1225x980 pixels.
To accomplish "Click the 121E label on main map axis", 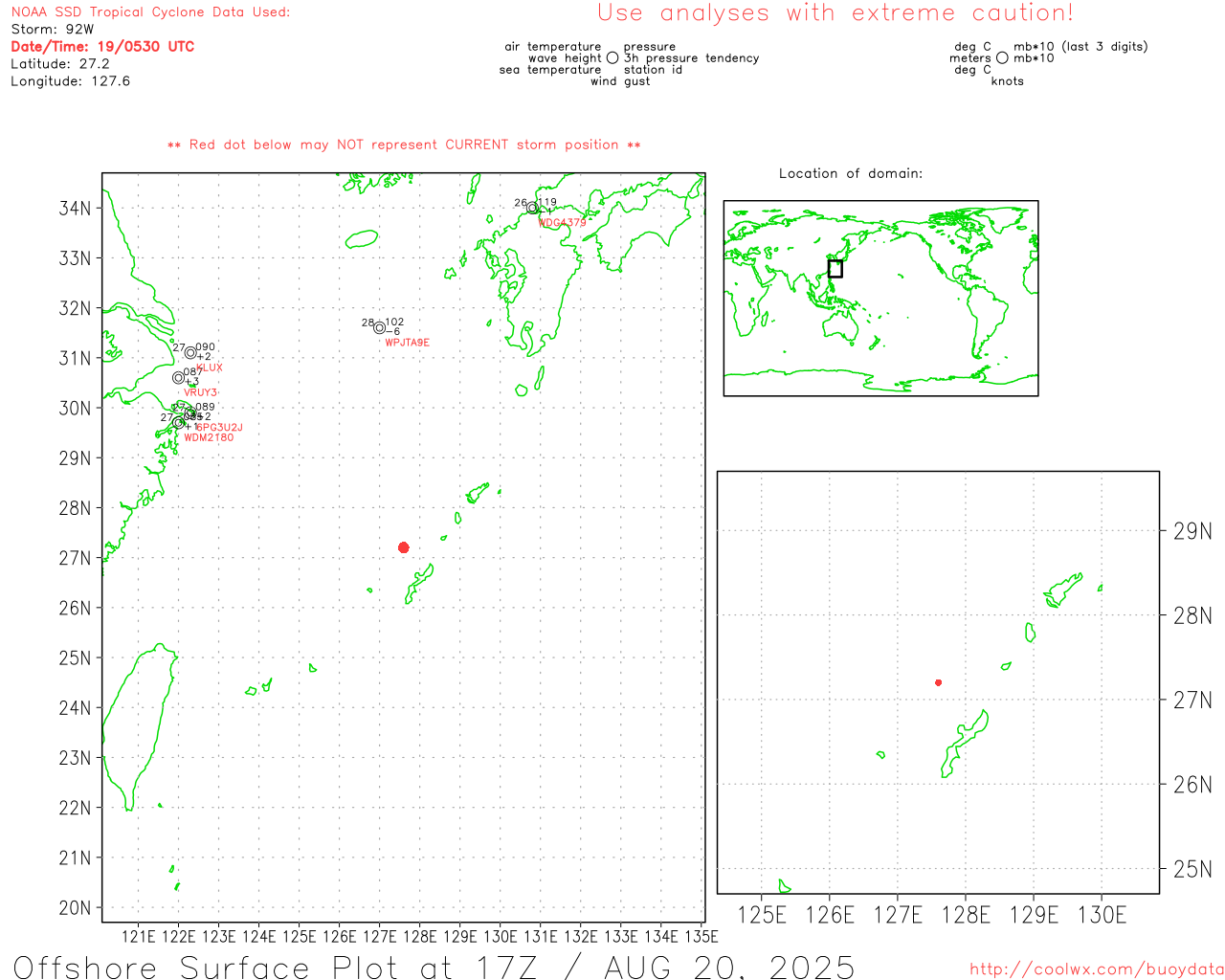I will point(138,937).
